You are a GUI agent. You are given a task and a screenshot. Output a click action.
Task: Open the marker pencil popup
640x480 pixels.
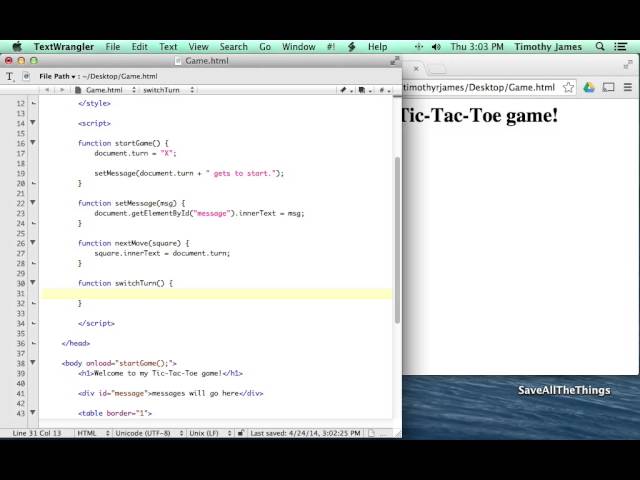[x=346, y=90]
